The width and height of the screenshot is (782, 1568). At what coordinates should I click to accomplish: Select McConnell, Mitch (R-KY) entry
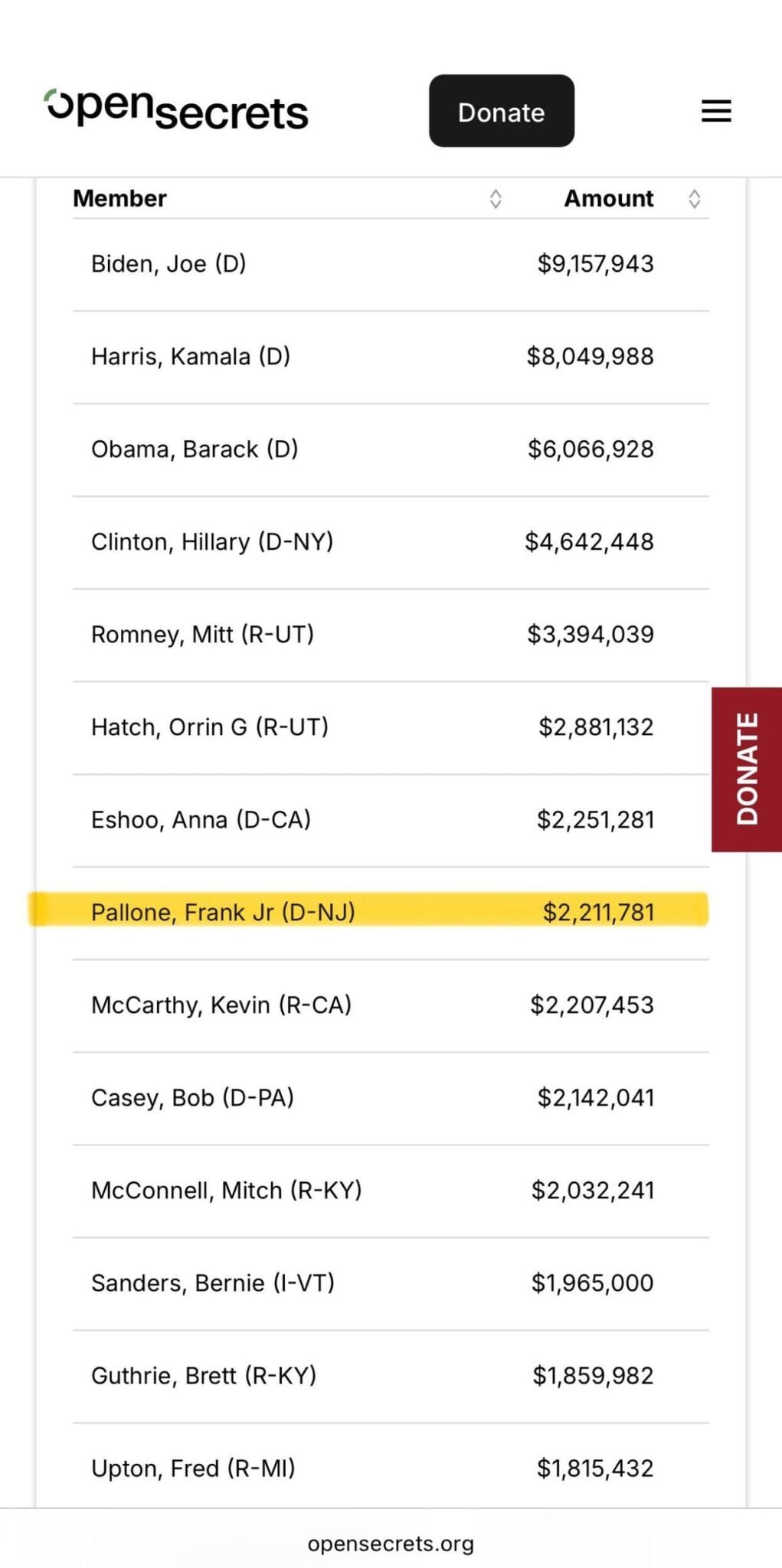pyautogui.click(x=227, y=1191)
